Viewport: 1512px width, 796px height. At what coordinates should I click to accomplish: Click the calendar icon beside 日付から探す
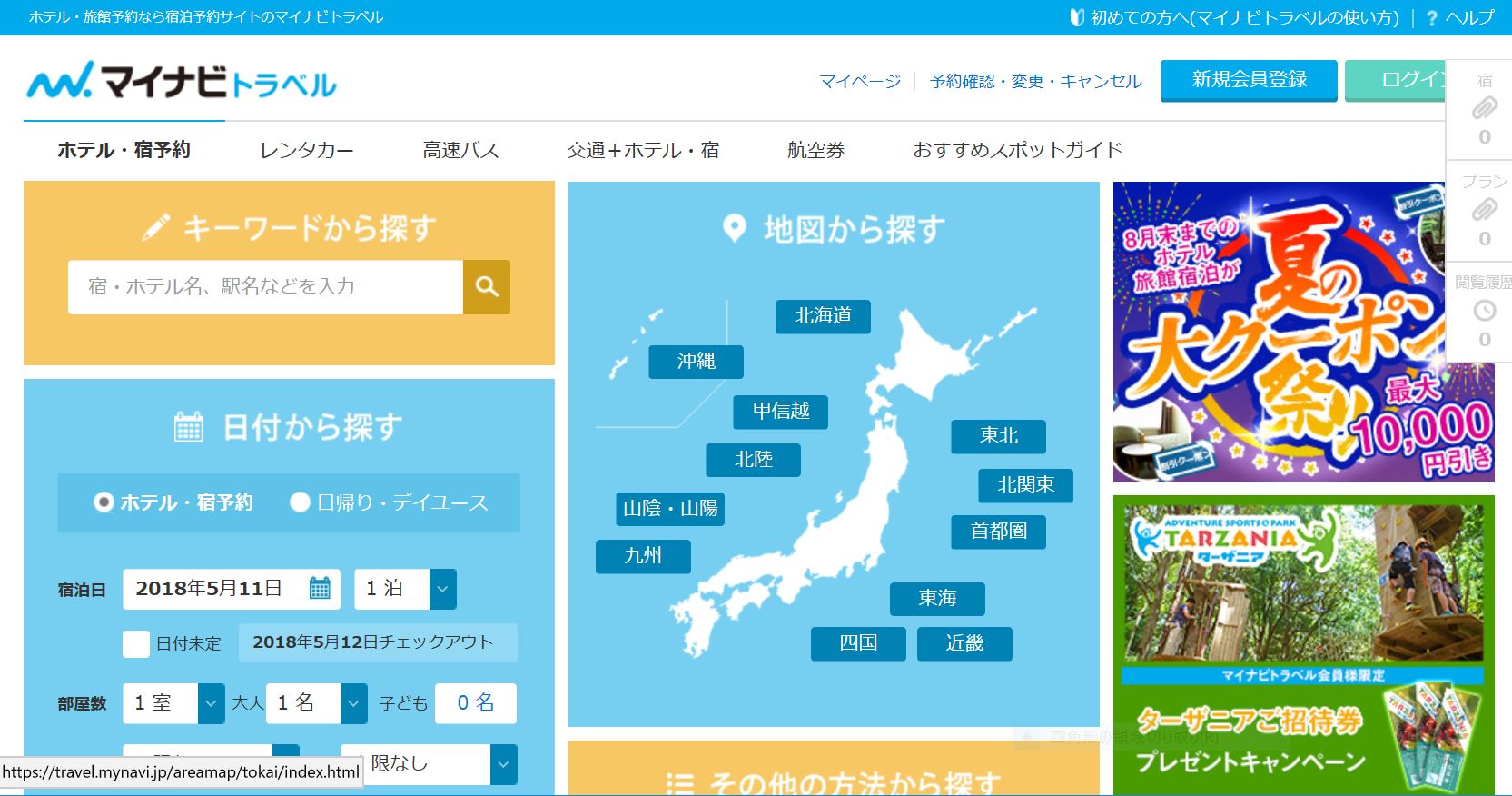click(189, 426)
